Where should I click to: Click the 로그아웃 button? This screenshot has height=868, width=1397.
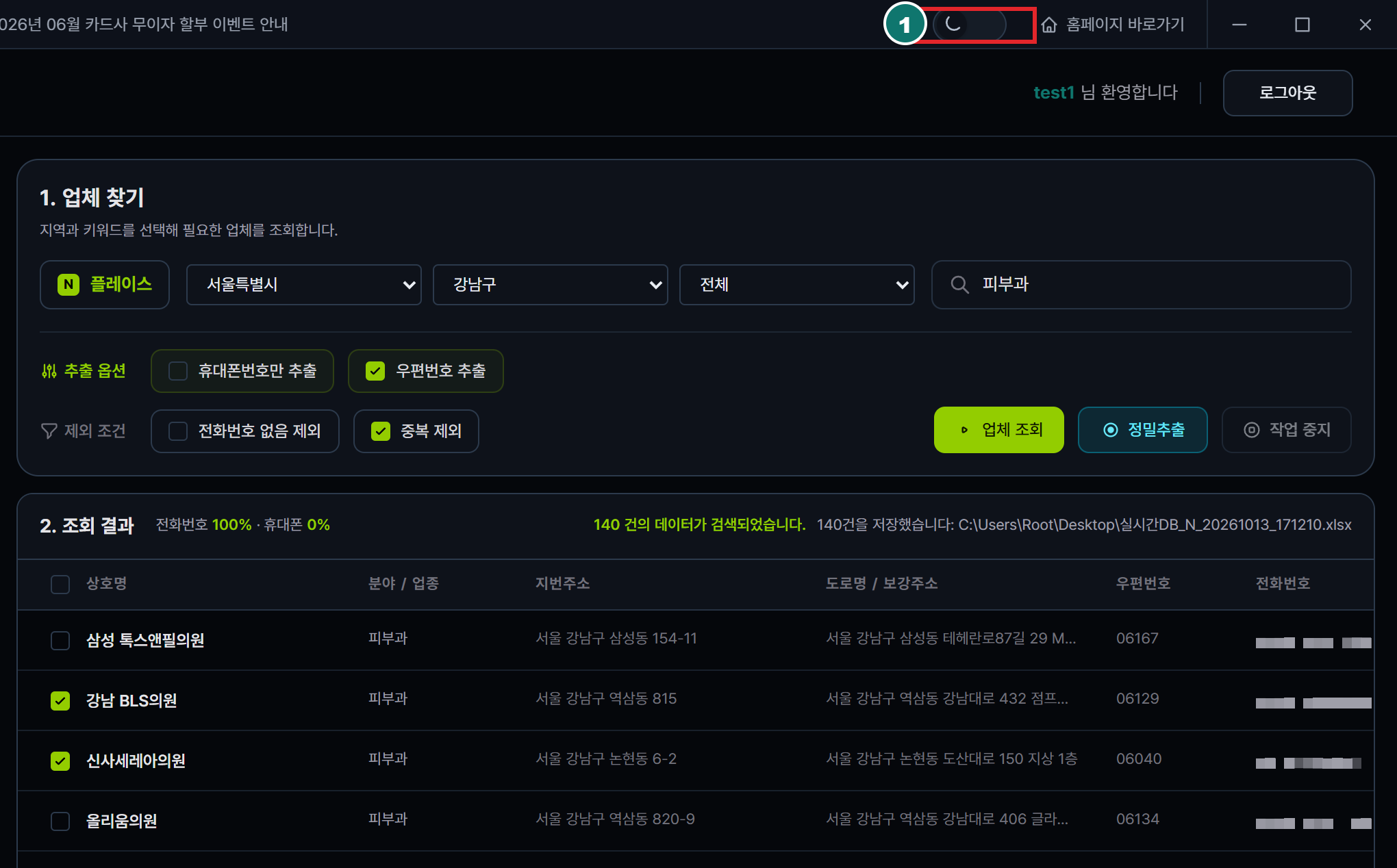tap(1287, 93)
